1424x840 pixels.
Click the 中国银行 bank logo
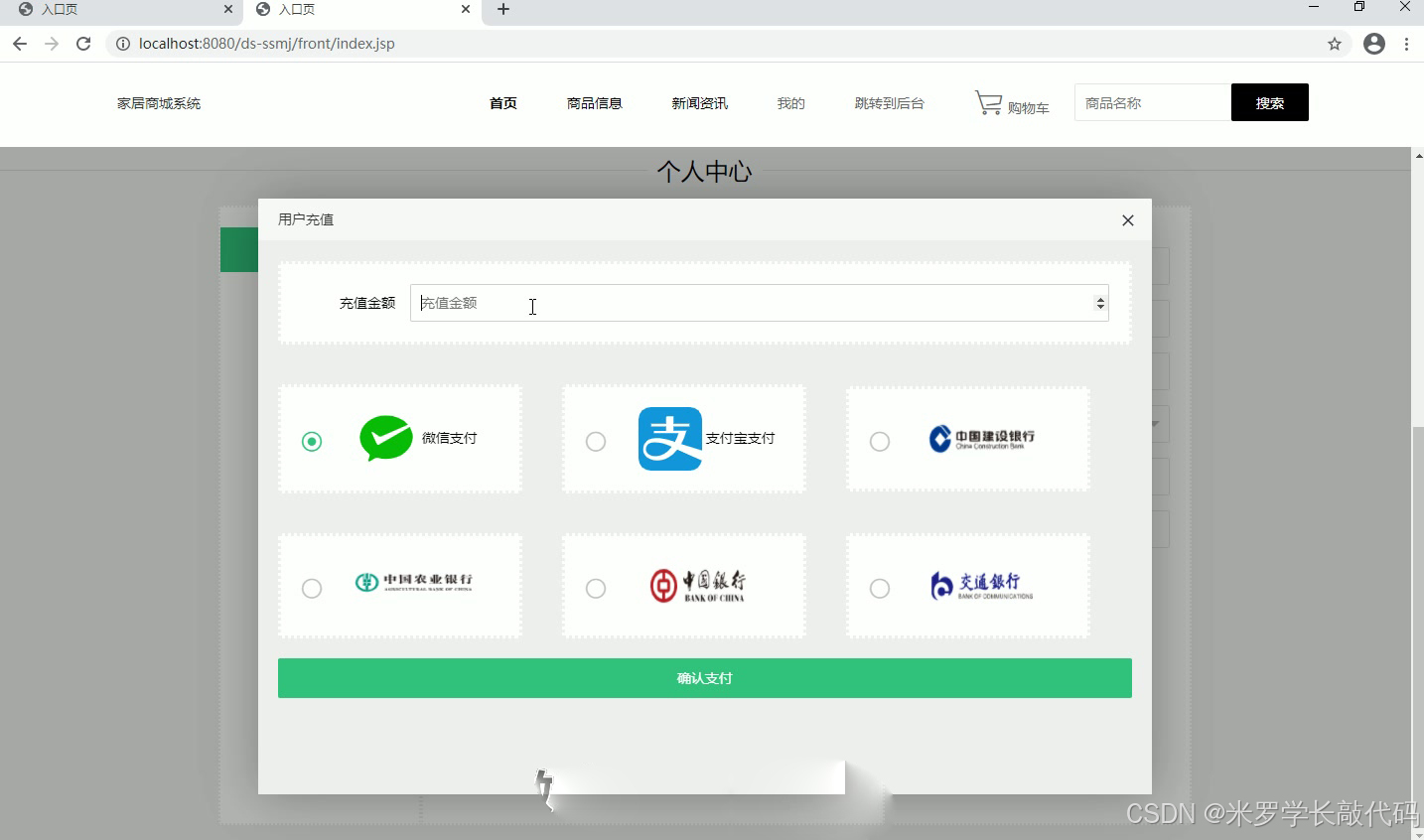point(700,584)
